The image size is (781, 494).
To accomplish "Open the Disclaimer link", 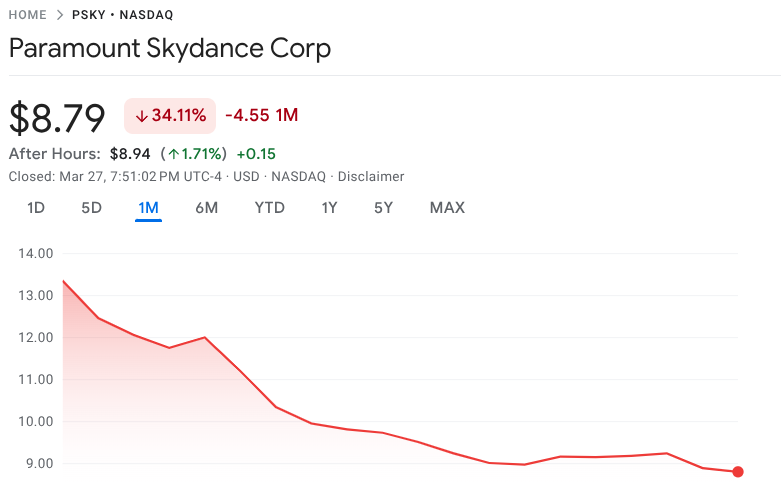I will click(x=371, y=177).
